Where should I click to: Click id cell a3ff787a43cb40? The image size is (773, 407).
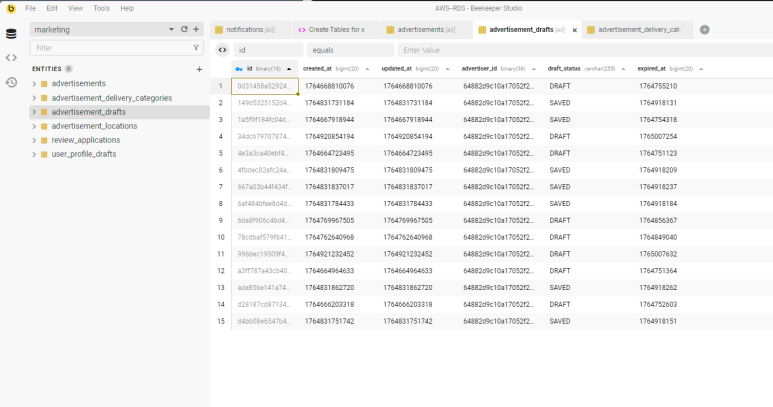(x=264, y=271)
